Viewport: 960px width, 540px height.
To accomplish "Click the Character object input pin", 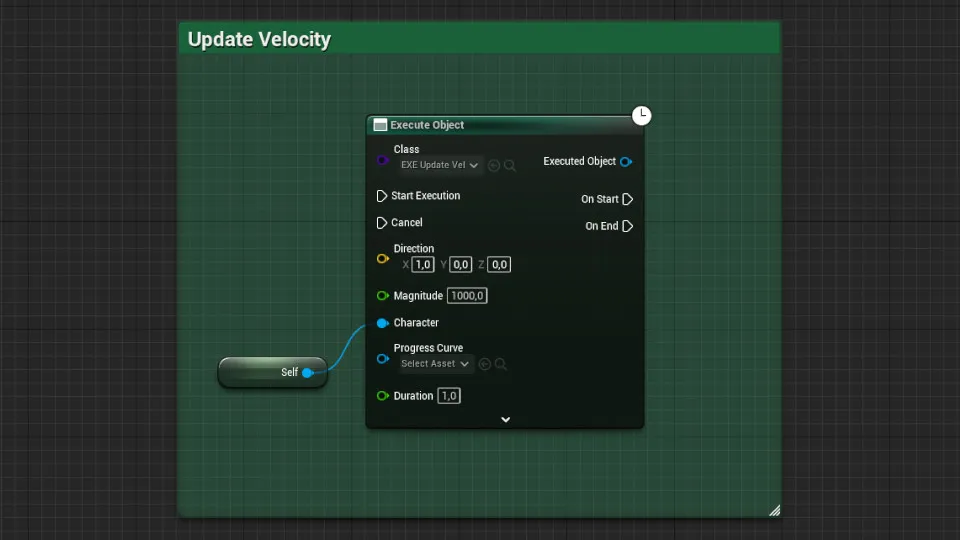I will pos(383,323).
